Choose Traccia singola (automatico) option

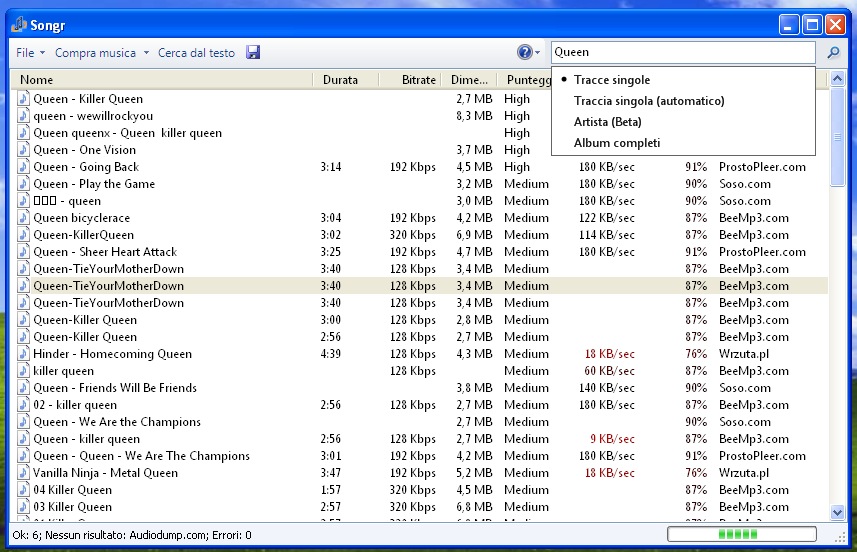coord(648,101)
